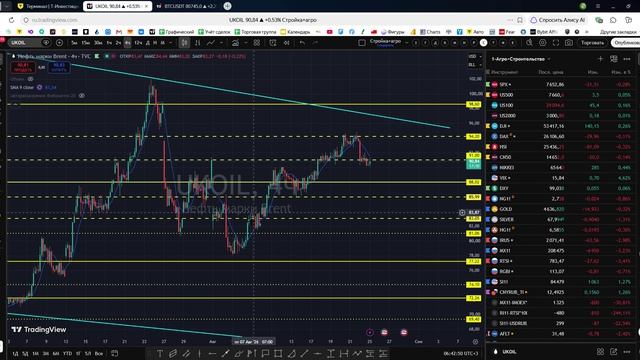Image resolution: width=640 pixels, height=360 pixels.
Task: Select the 12-hour timeframe
Action: click(138, 42)
